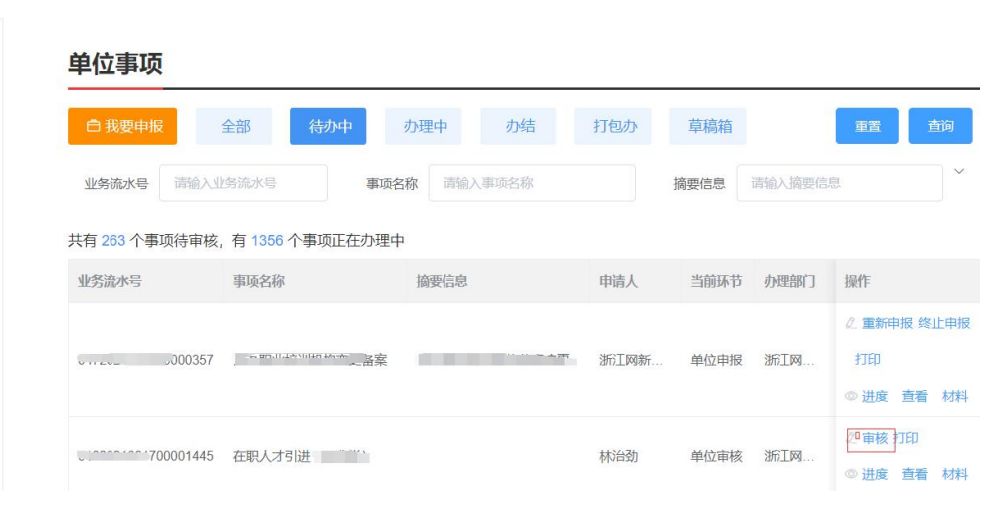Open the 打包办 tab
The width and height of the screenshot is (1000, 521).
(x=615, y=126)
